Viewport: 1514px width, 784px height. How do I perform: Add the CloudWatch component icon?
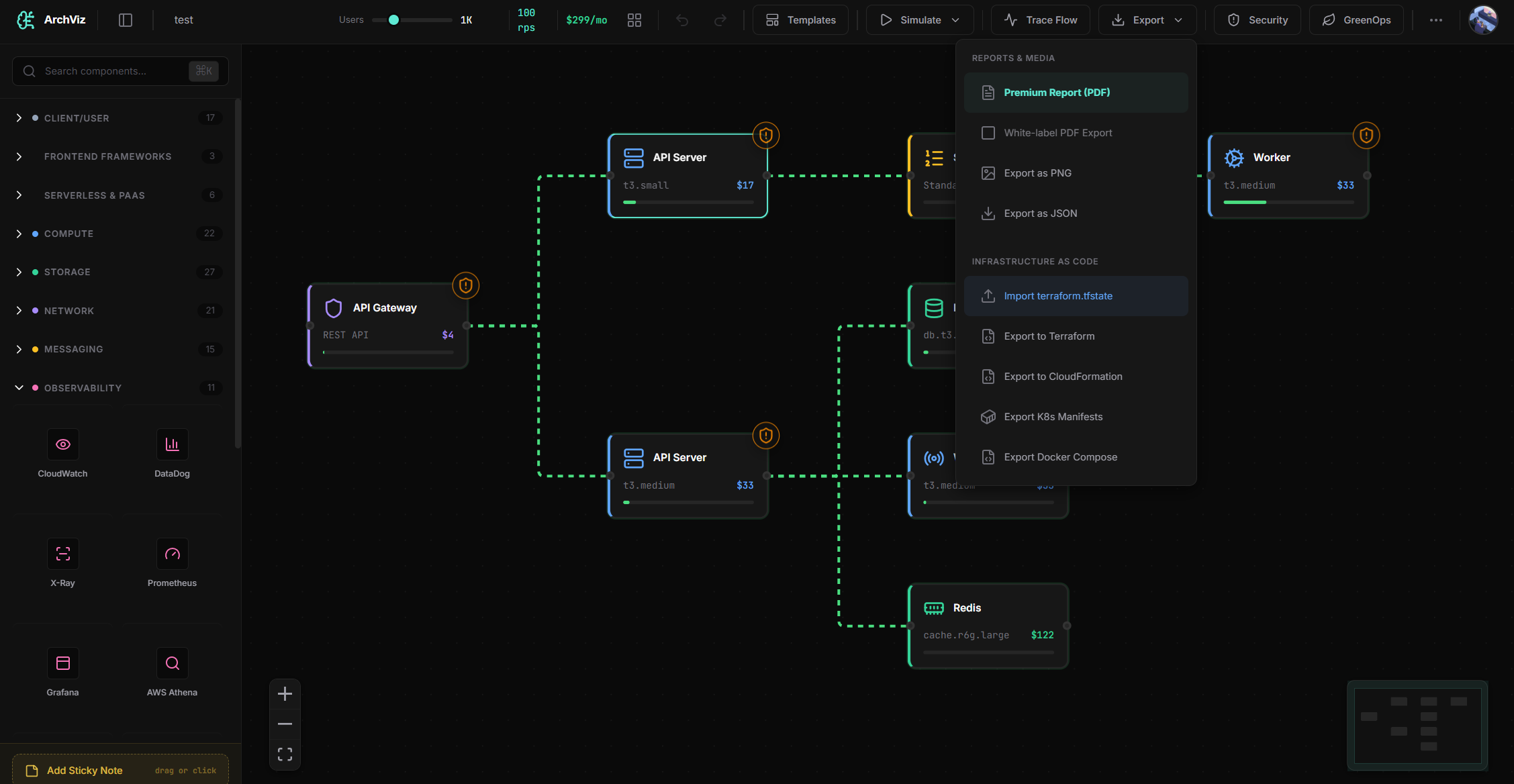(x=63, y=444)
